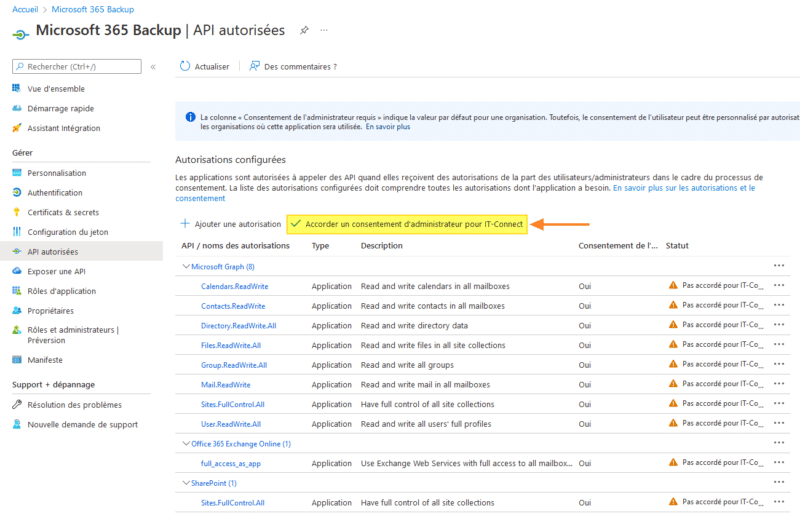Click the Nouvelle demande de support icon
This screenshot has height=519, width=800.
17,424
